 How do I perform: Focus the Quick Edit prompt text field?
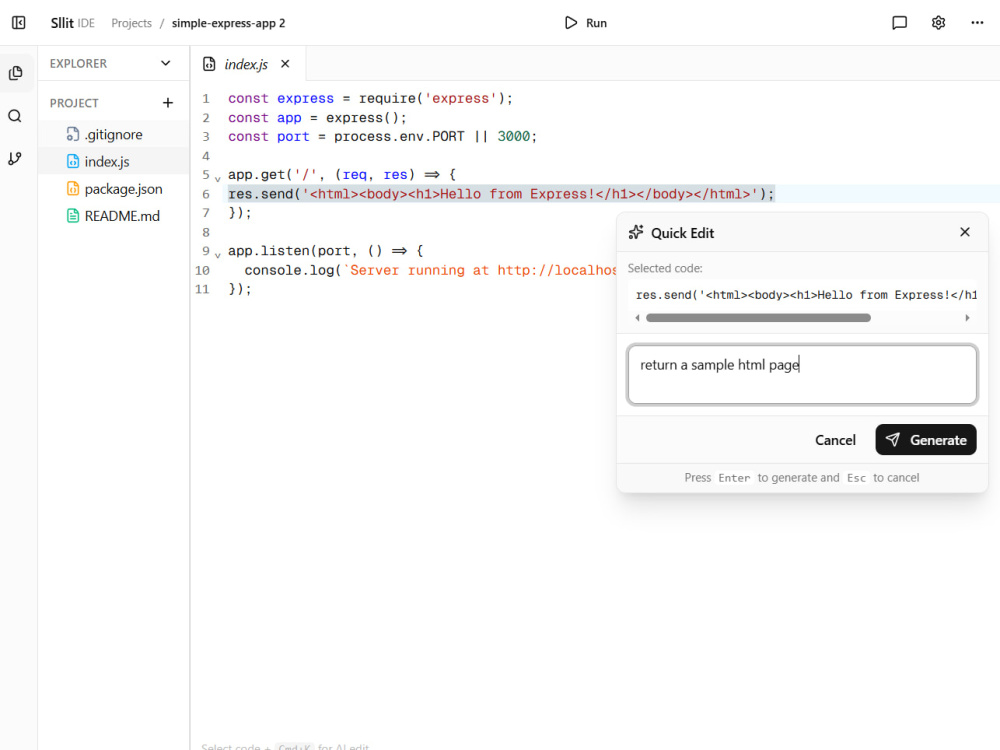802,374
